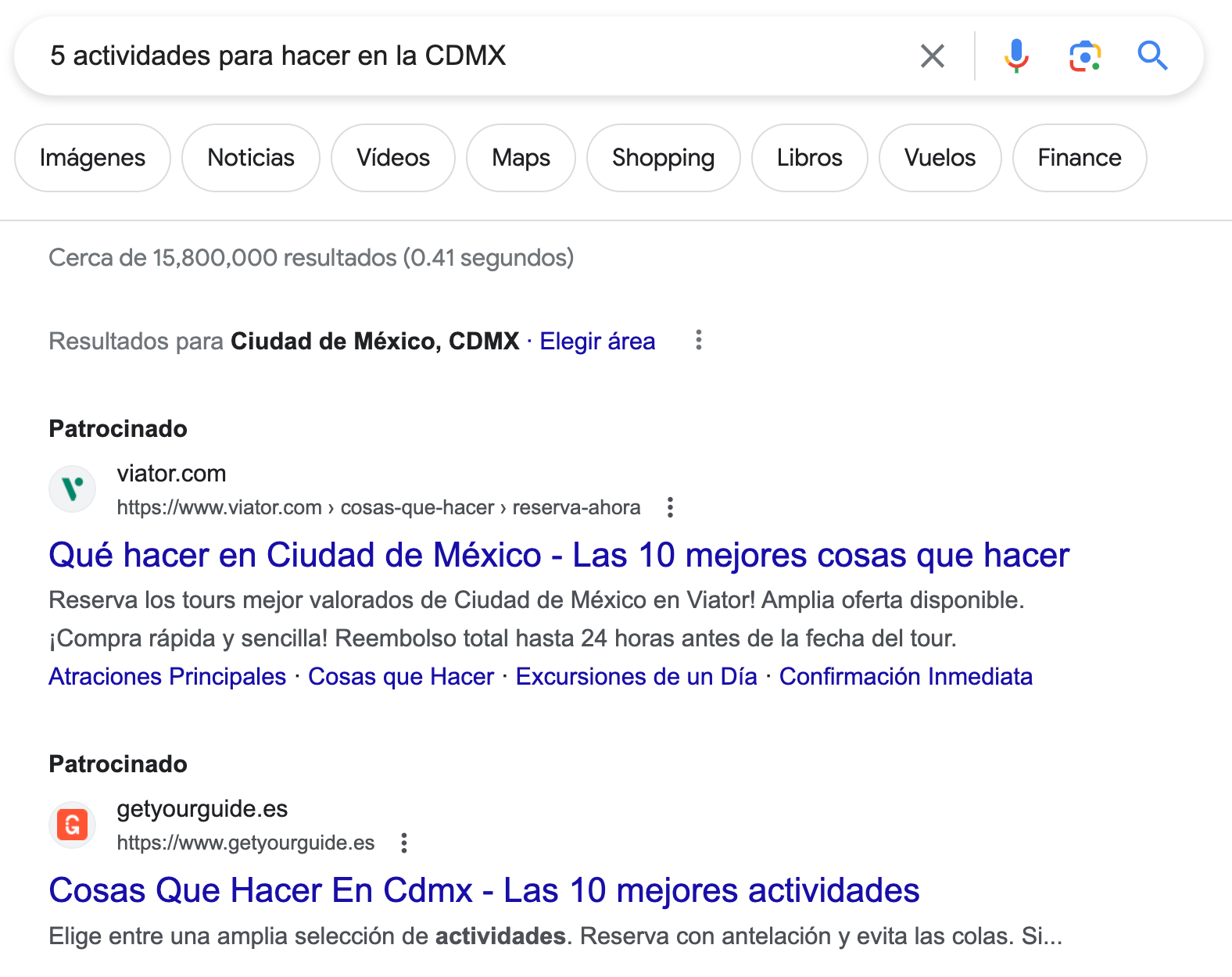Image resolution: width=1232 pixels, height=977 pixels.
Task: Open the Excursiones de un Día sitelink
Action: point(636,676)
